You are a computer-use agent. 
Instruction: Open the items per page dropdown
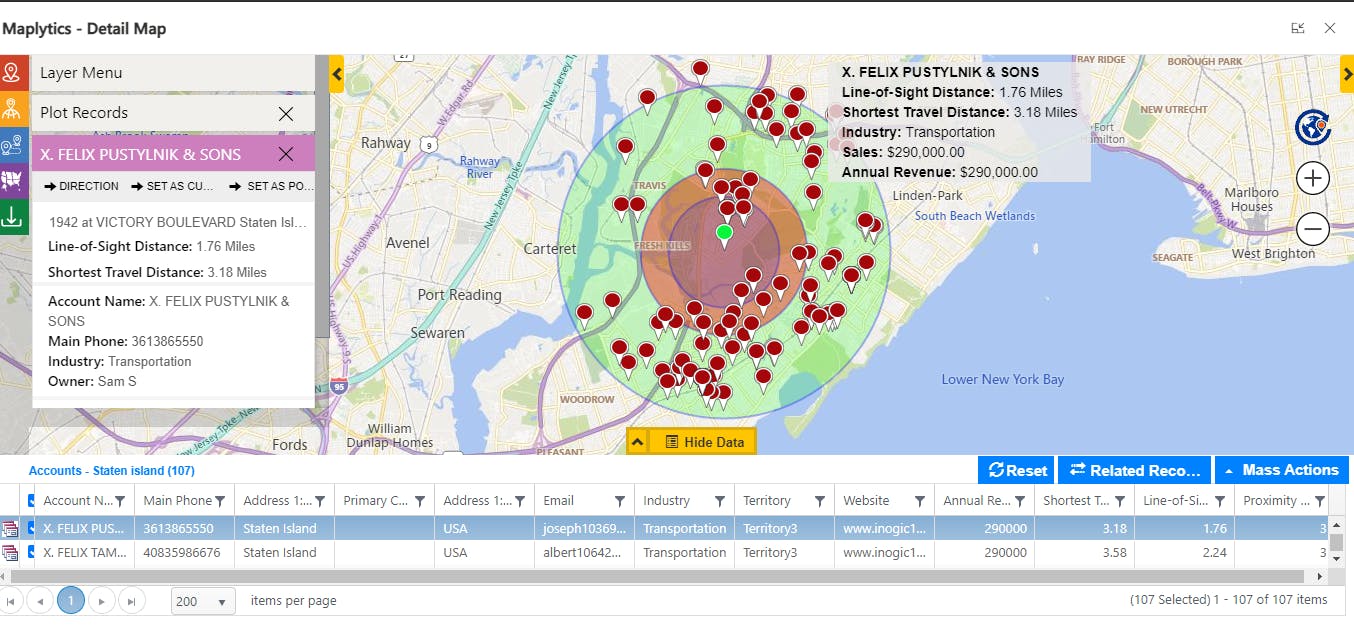[x=203, y=601]
